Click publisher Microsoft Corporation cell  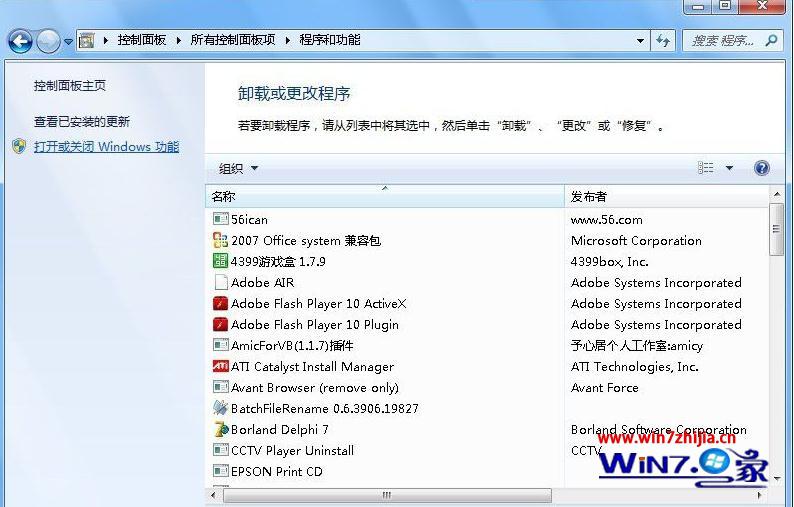pyautogui.click(x=636, y=241)
